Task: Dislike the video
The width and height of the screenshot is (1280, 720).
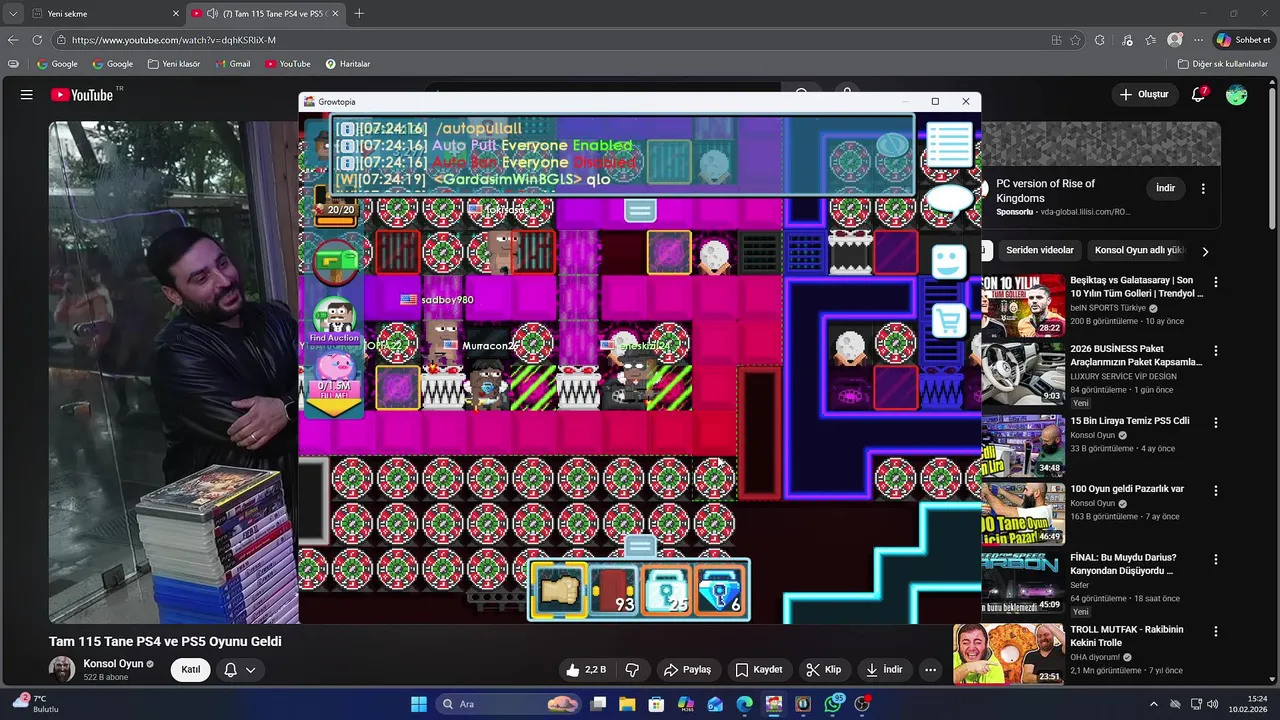Action: coord(633,669)
